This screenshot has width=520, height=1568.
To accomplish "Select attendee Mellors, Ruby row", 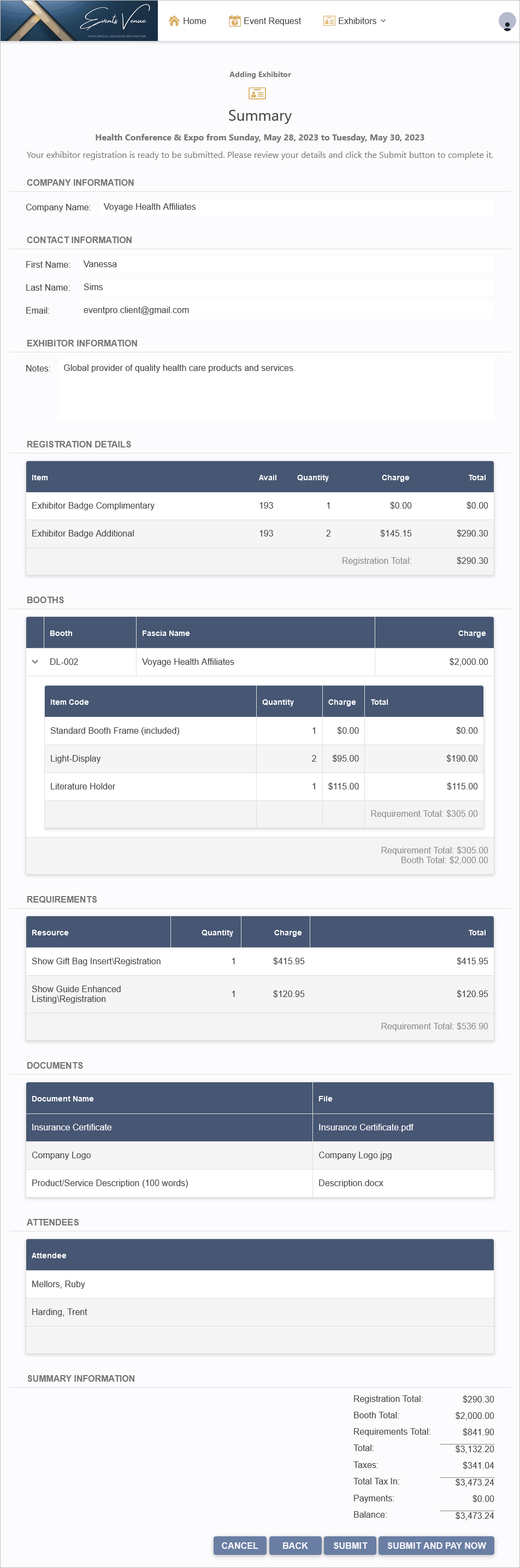I will click(x=260, y=1284).
